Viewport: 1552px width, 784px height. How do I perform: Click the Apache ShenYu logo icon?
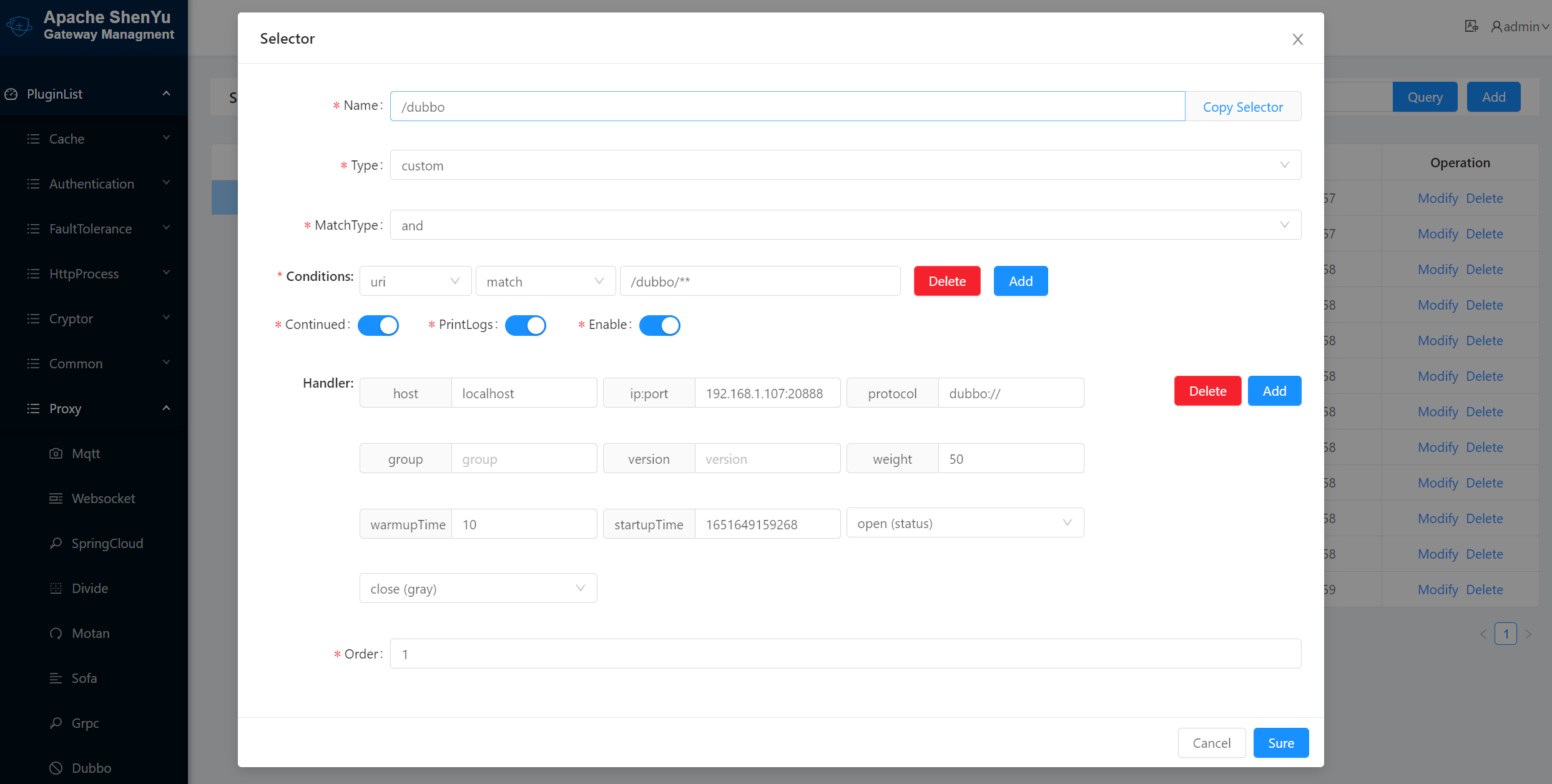(x=19, y=26)
